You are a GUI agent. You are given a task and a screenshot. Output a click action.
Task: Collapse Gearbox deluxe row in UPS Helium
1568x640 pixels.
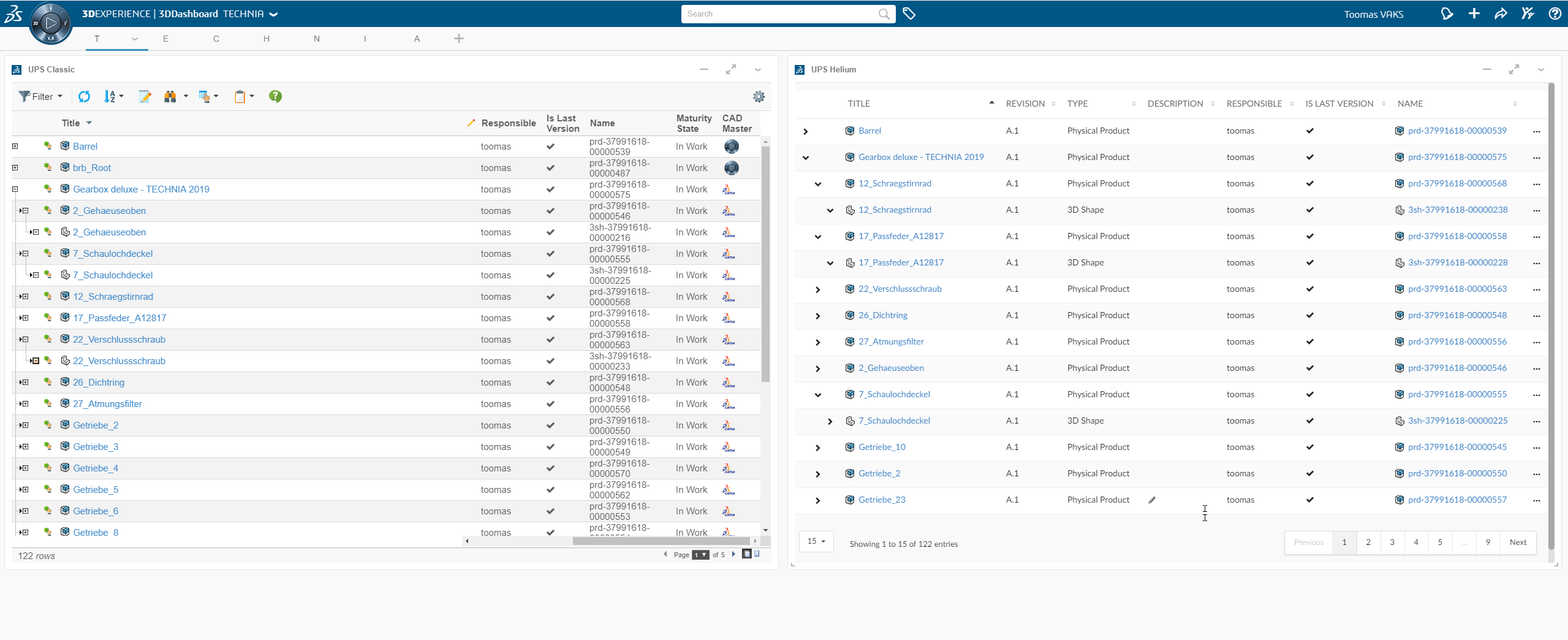coord(806,158)
